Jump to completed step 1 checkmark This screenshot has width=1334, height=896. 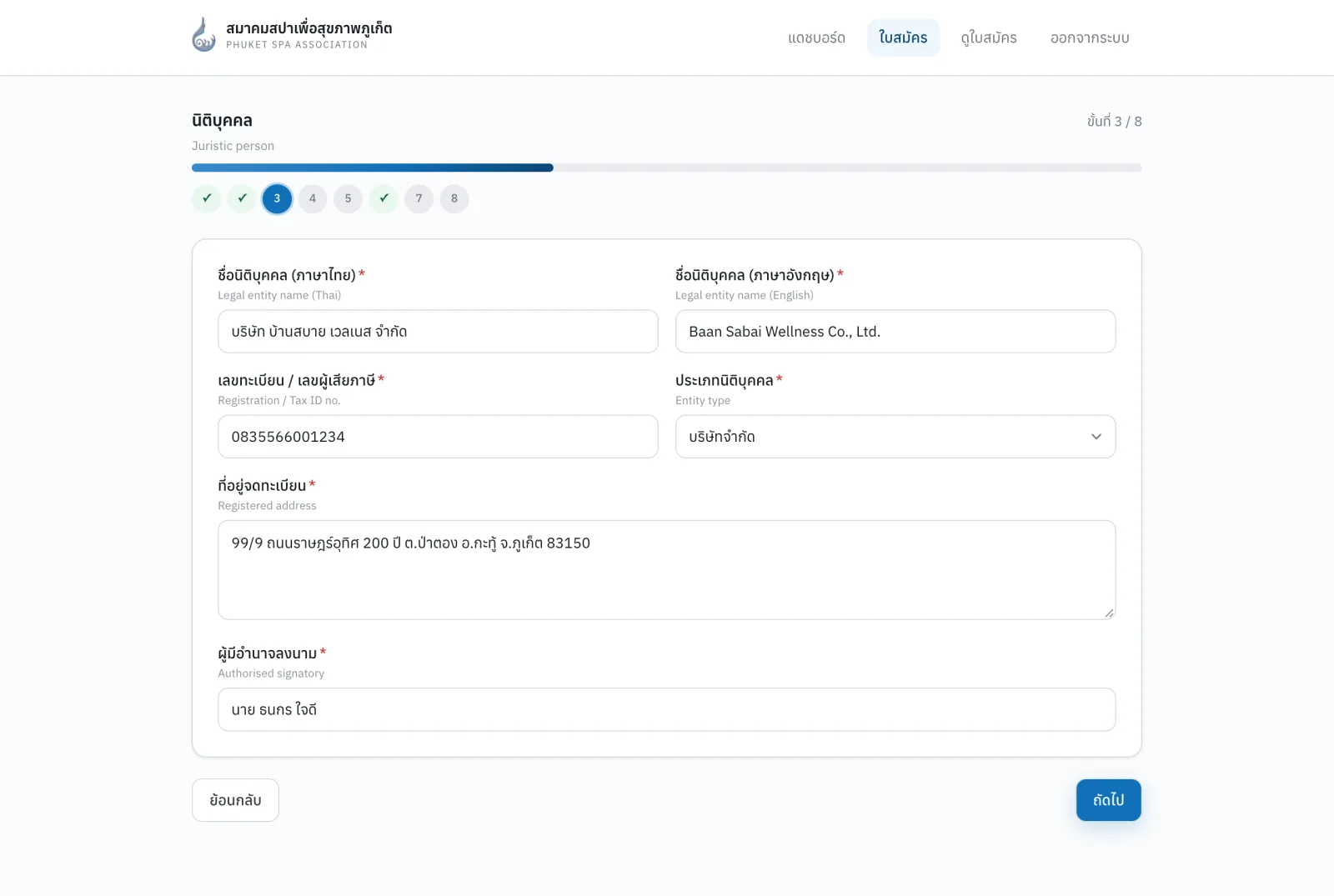(x=207, y=198)
